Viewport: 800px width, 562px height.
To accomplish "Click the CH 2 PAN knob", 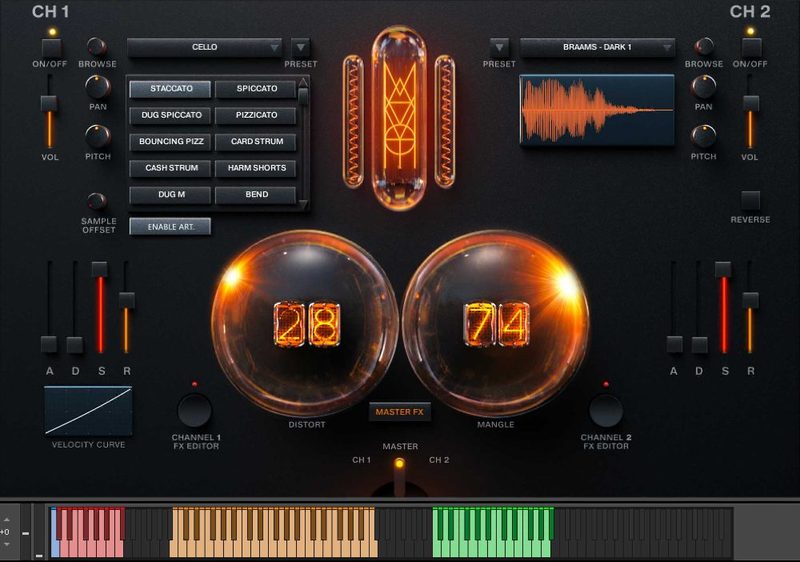I will pos(704,88).
